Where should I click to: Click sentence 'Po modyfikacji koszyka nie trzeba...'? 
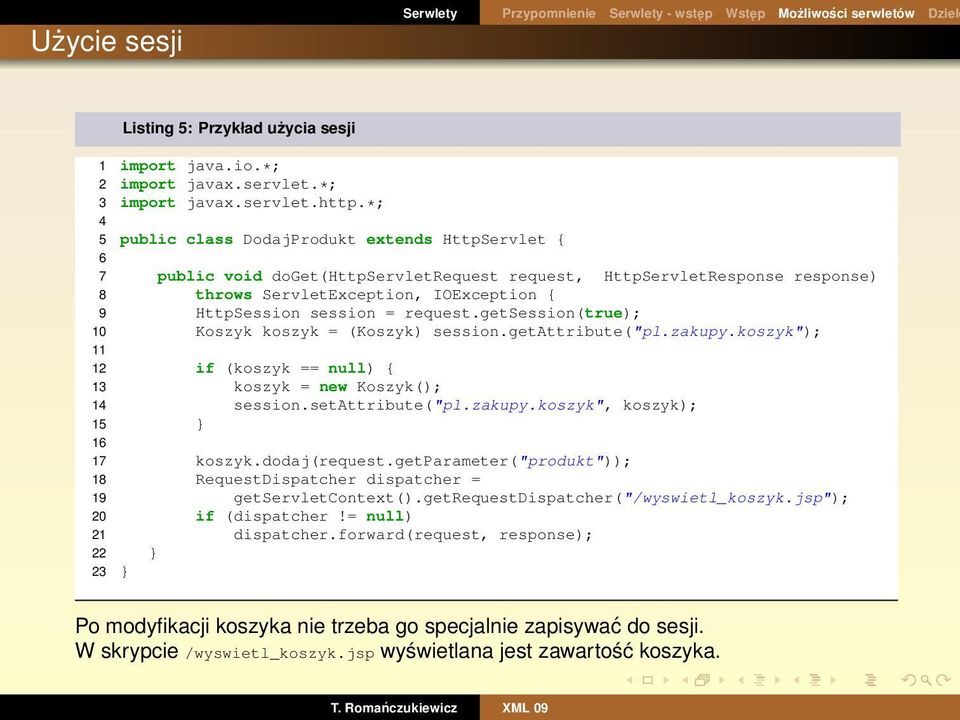pos(389,626)
